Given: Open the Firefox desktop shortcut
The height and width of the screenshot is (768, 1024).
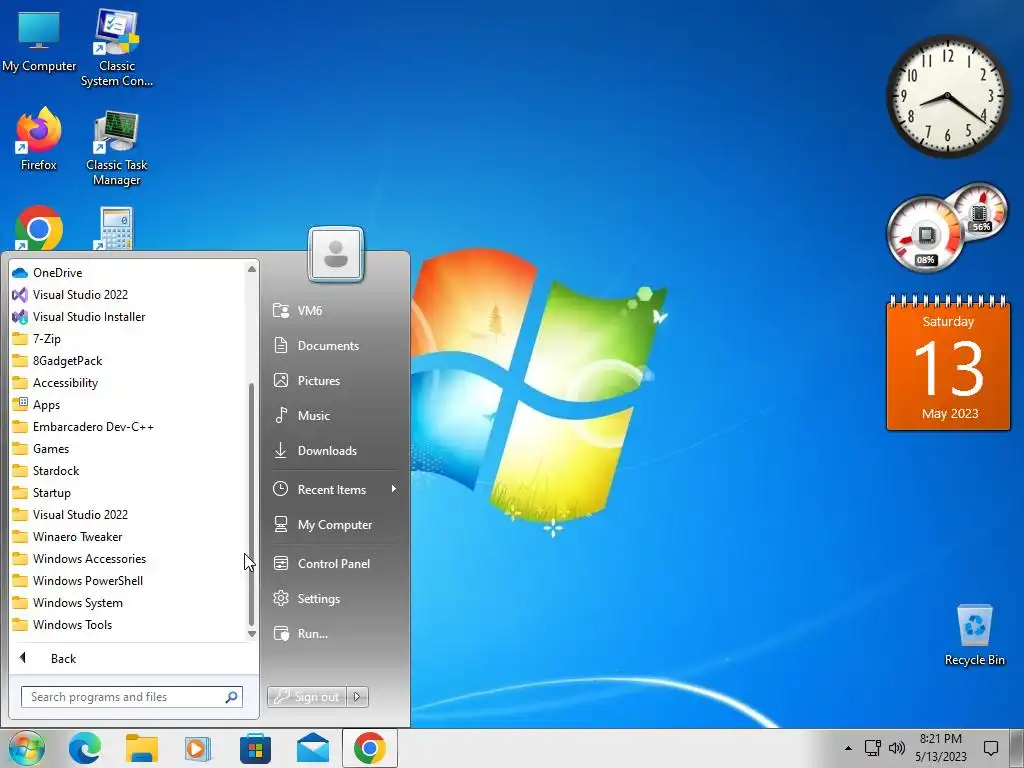Looking at the screenshot, I should point(39,139).
